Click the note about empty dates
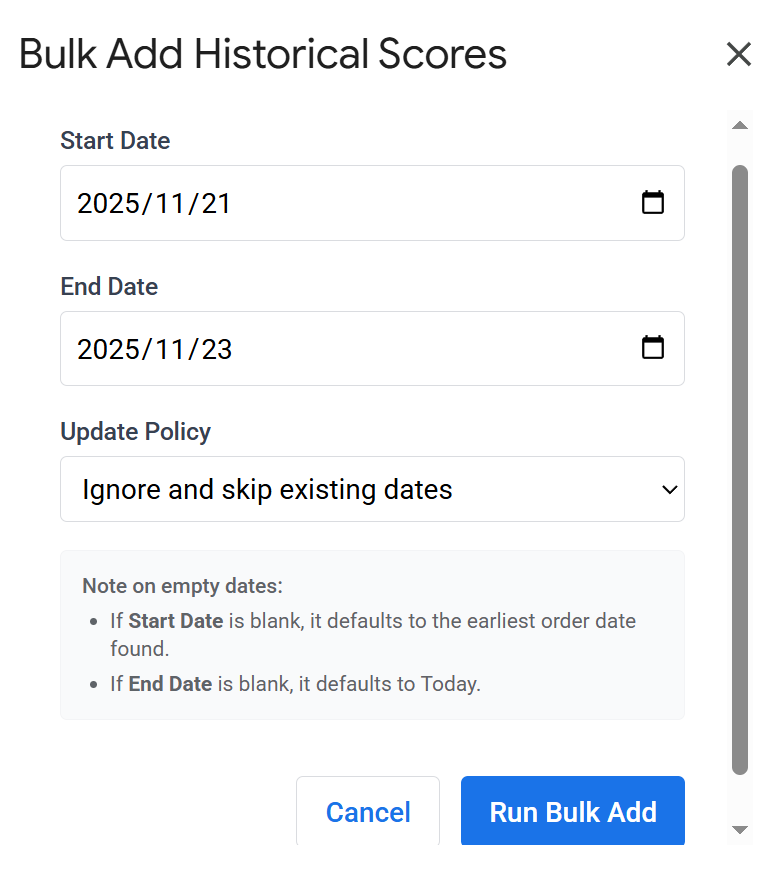The height and width of the screenshot is (873, 775). pos(372,634)
